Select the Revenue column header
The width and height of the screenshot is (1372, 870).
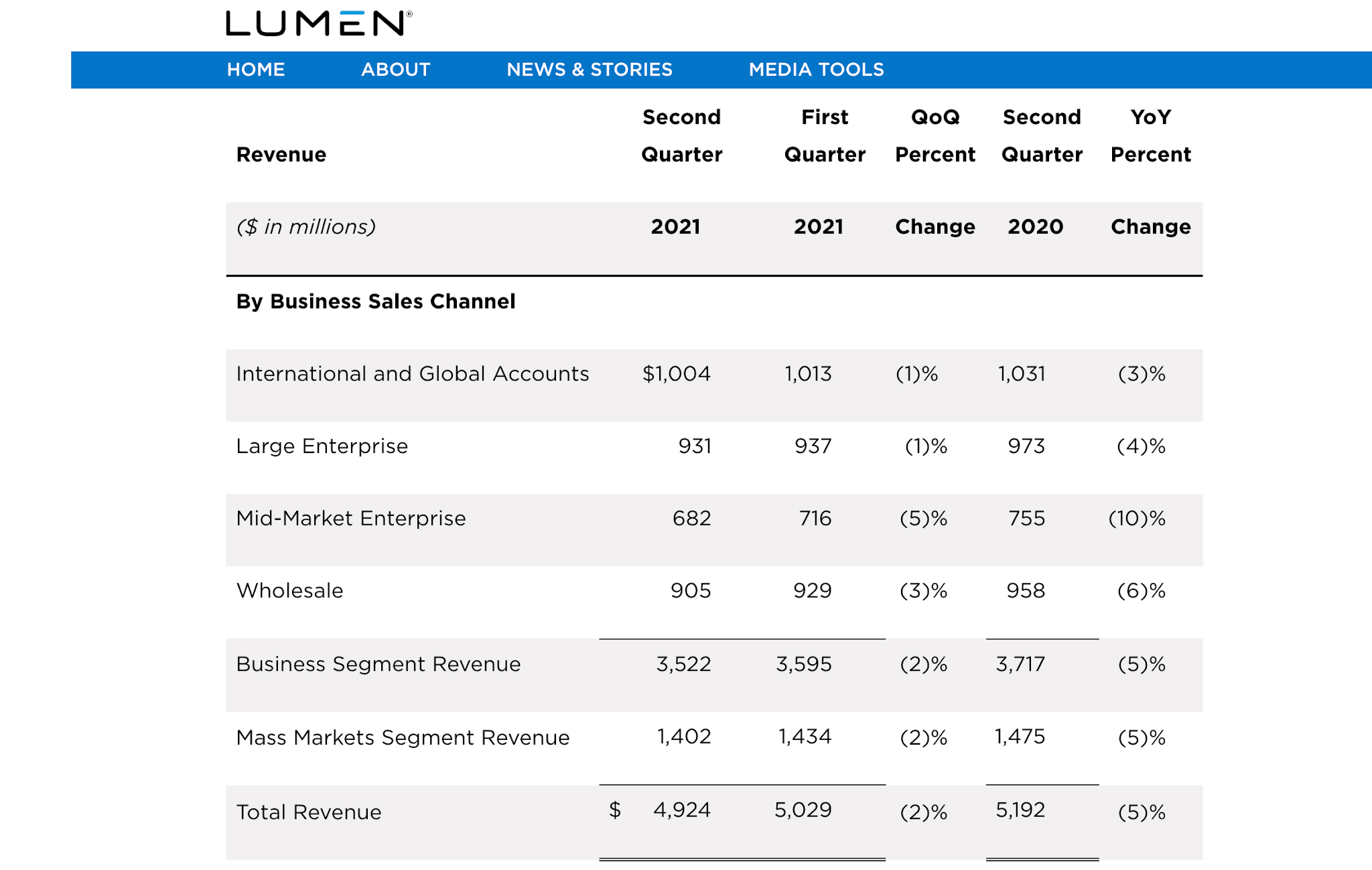281,154
